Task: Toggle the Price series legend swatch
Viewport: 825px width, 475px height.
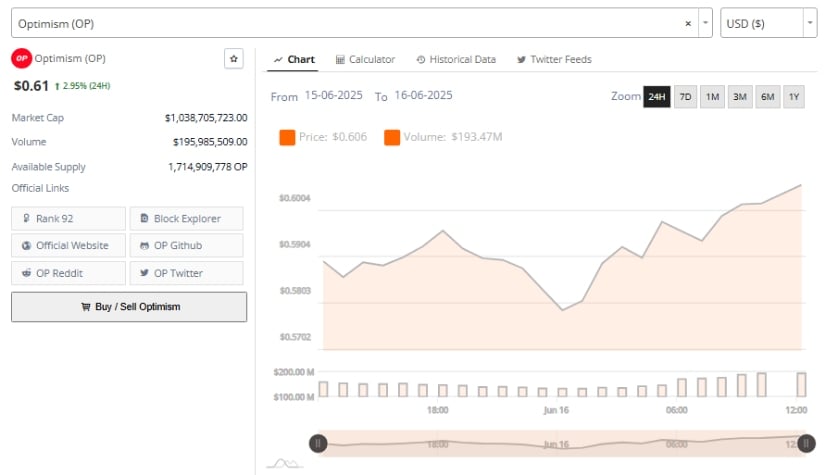Action: pyautogui.click(x=287, y=137)
